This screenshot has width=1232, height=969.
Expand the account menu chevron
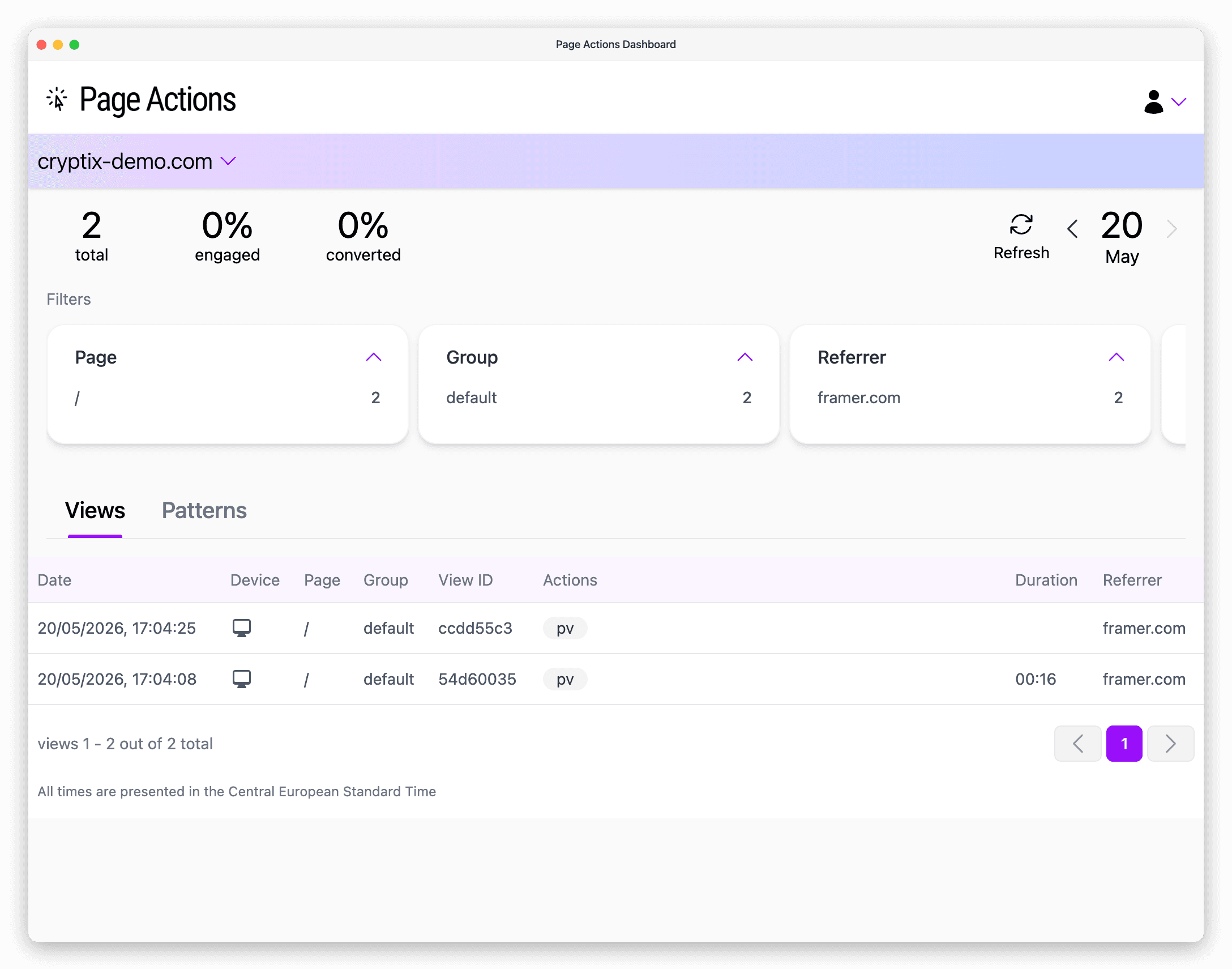pyautogui.click(x=1179, y=102)
